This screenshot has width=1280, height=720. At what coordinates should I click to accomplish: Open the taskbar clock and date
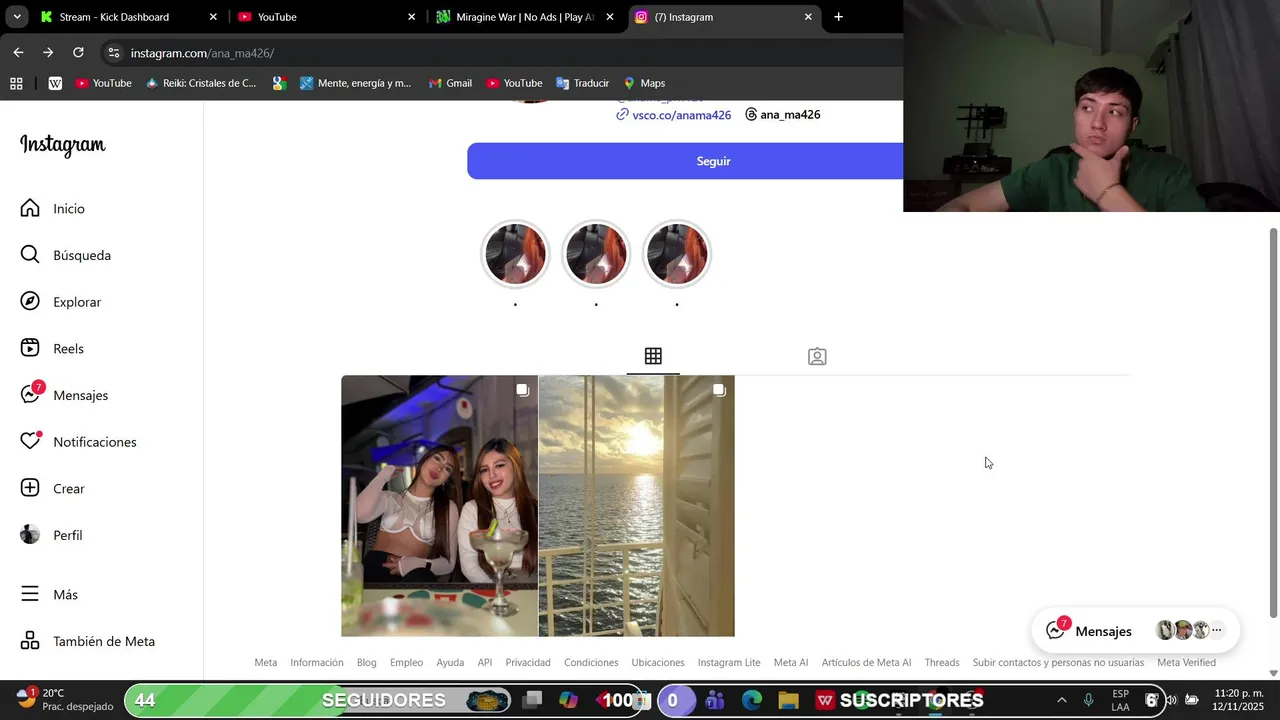click(1238, 700)
